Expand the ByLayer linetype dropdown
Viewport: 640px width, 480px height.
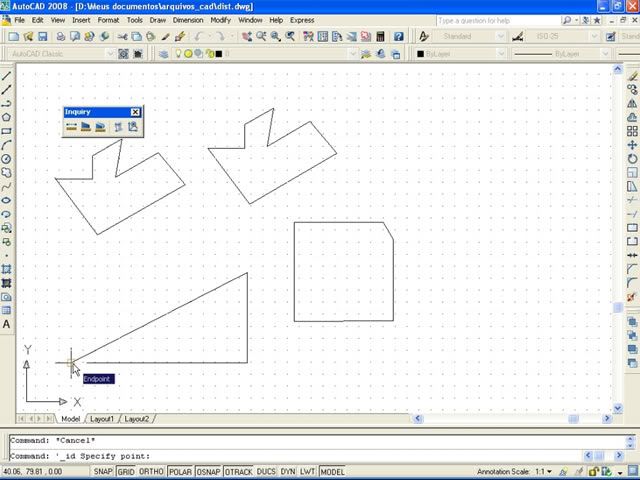click(x=606, y=54)
